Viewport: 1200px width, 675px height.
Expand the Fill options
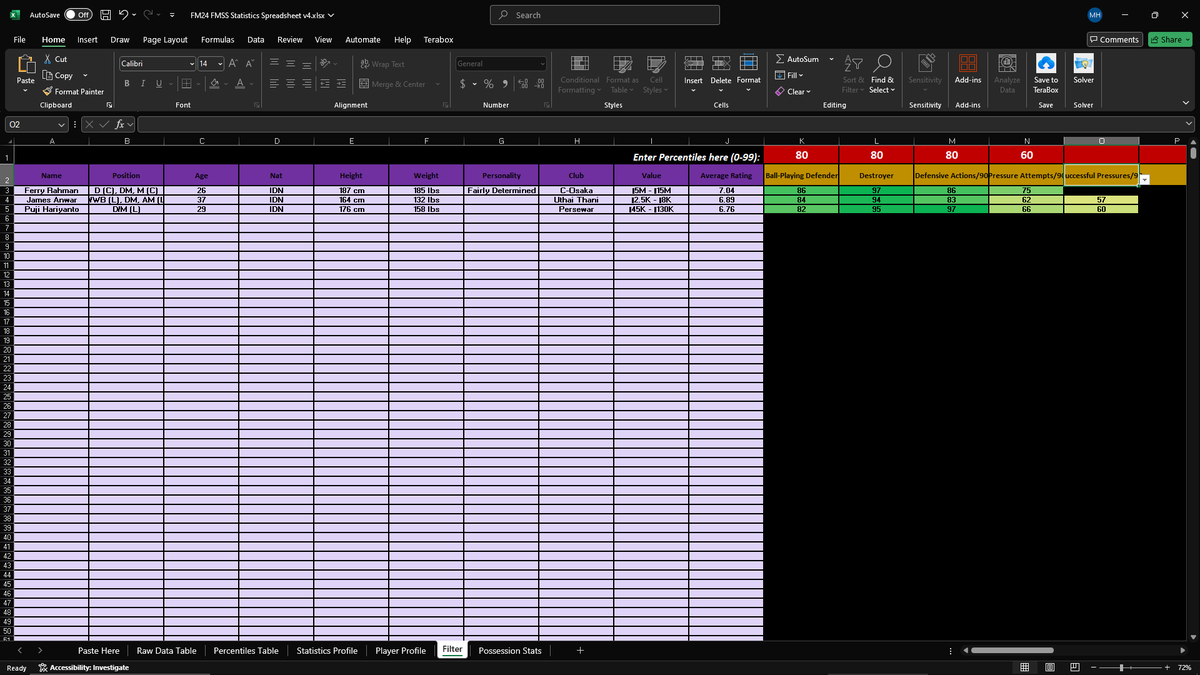pos(790,75)
